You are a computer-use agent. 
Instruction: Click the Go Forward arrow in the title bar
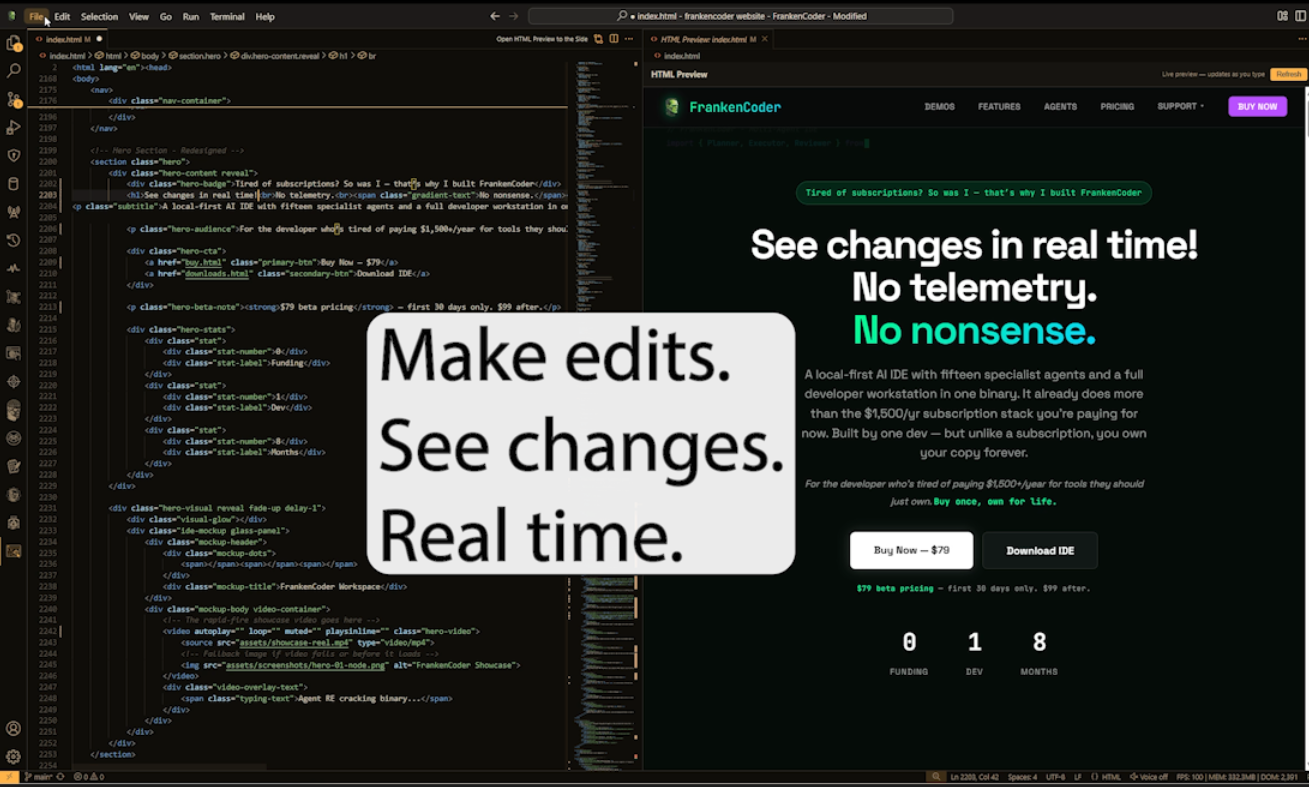pos(514,16)
